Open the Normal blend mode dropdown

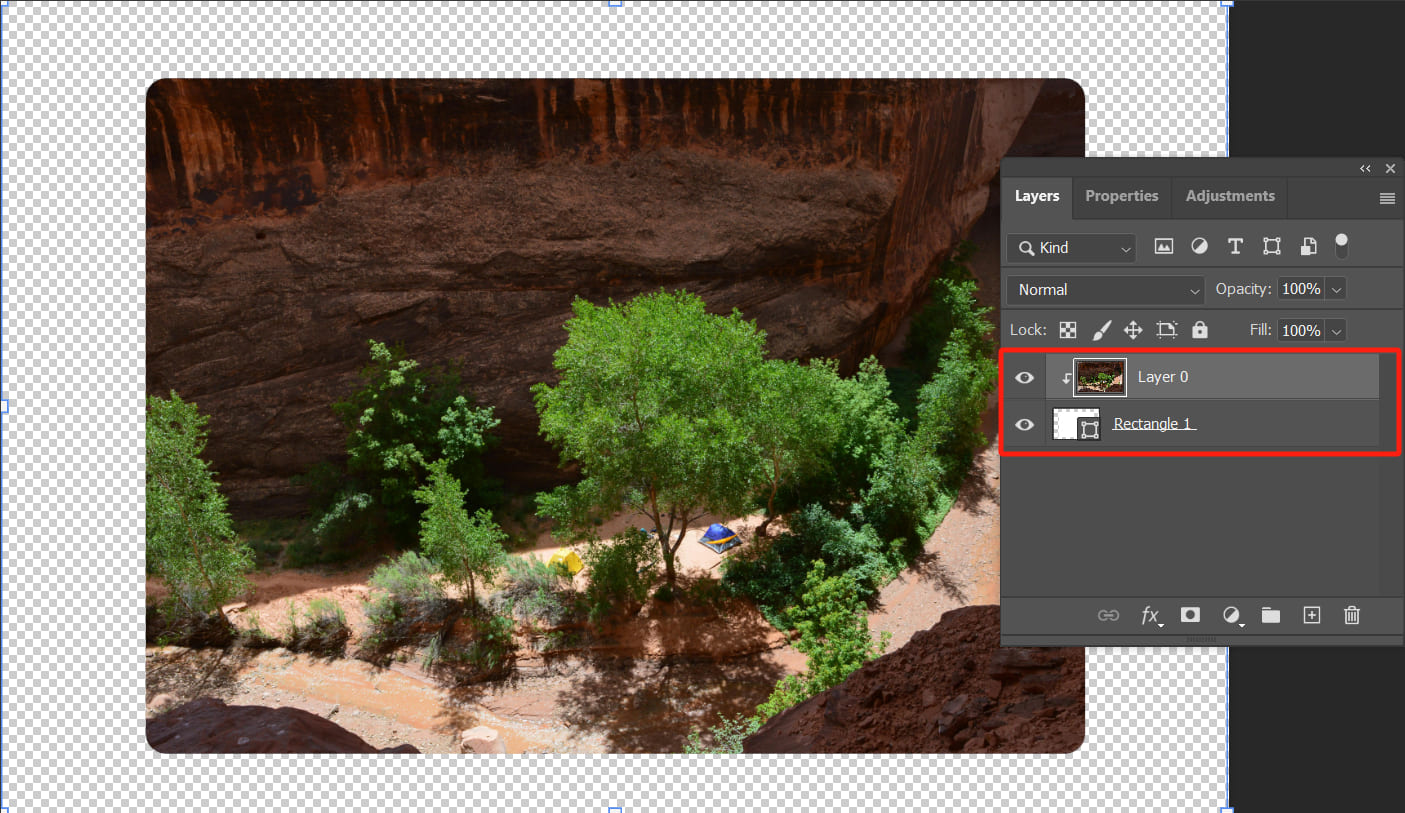[x=1105, y=290]
